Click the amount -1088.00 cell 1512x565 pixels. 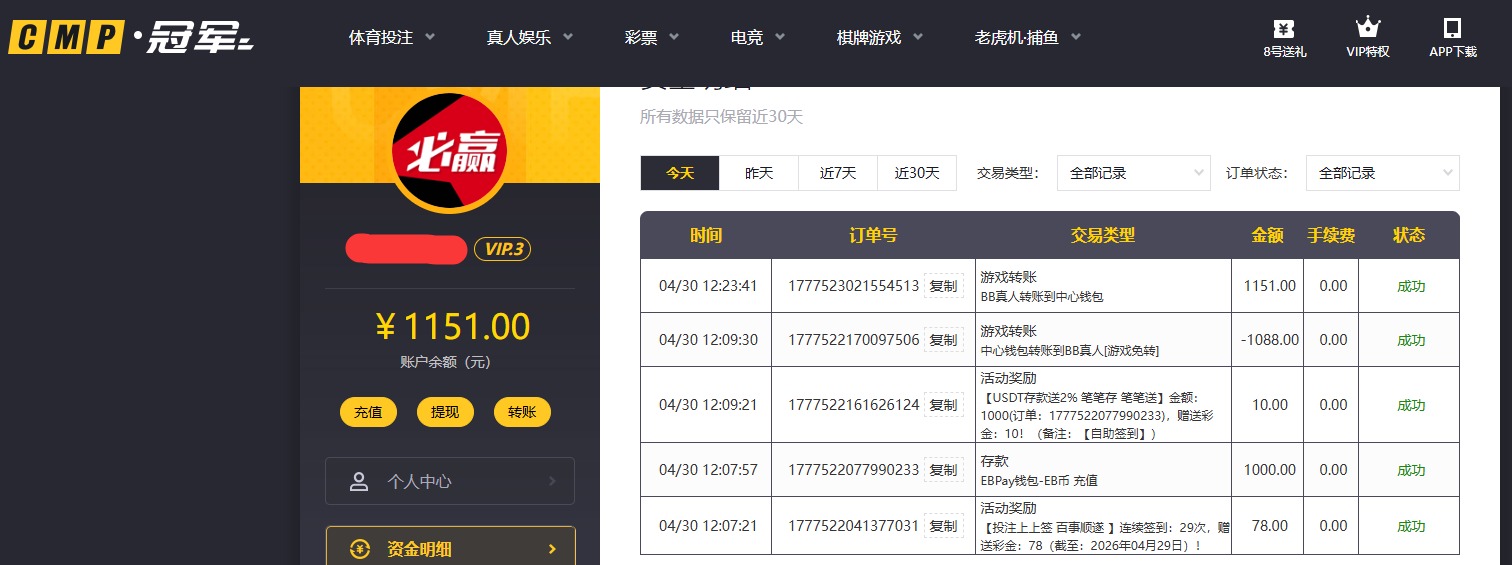click(x=1269, y=340)
